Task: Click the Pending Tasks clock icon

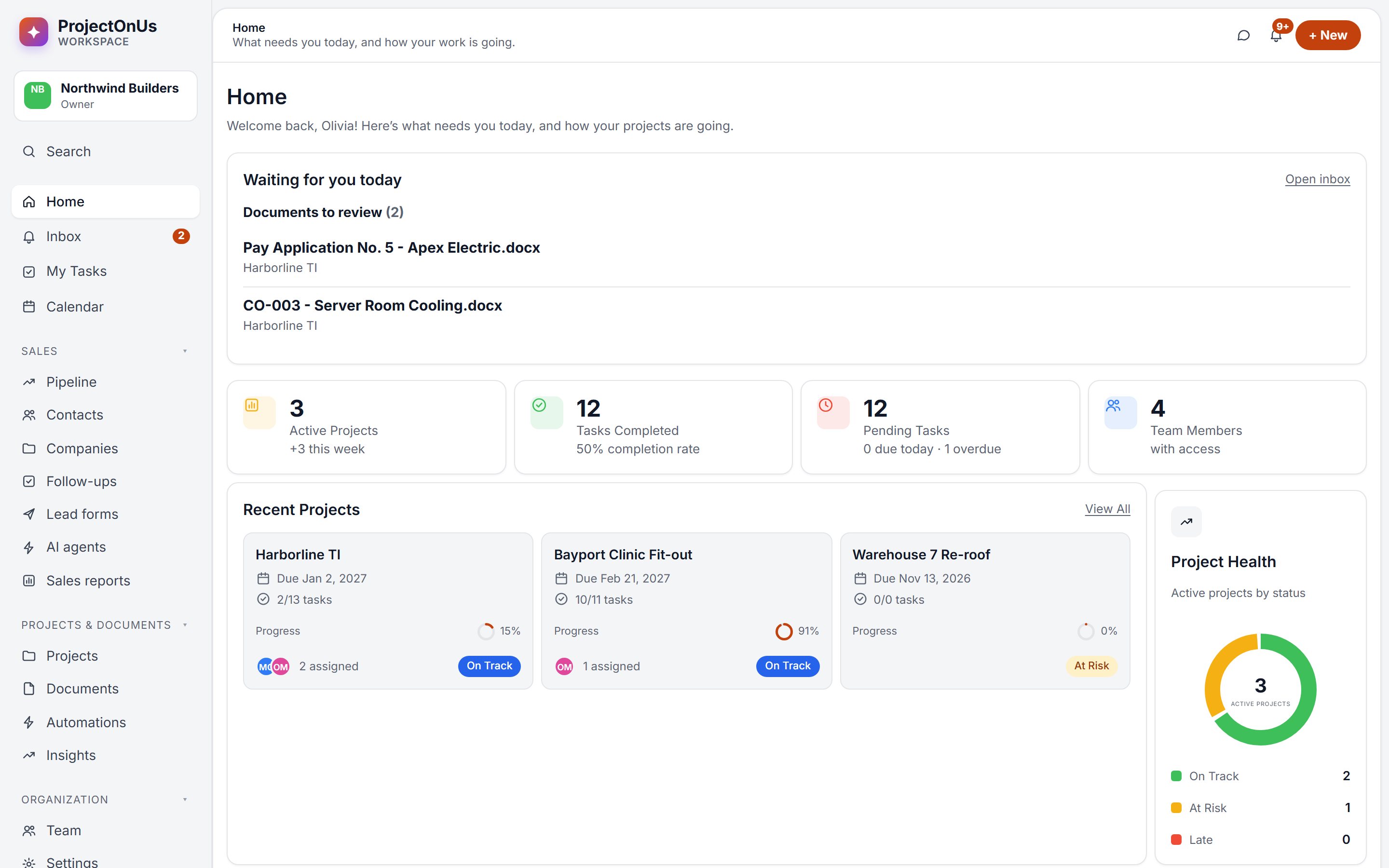Action: tap(833, 413)
